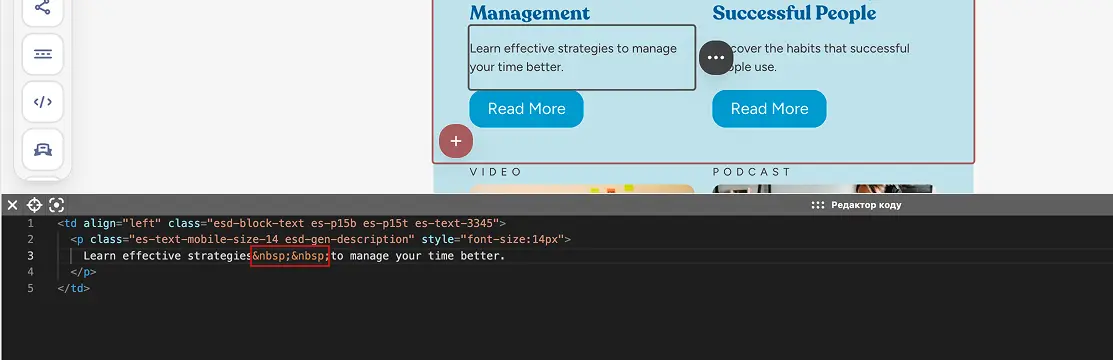Click line number 3 in code editor
The image size is (1113, 360).
click(x=30, y=256)
